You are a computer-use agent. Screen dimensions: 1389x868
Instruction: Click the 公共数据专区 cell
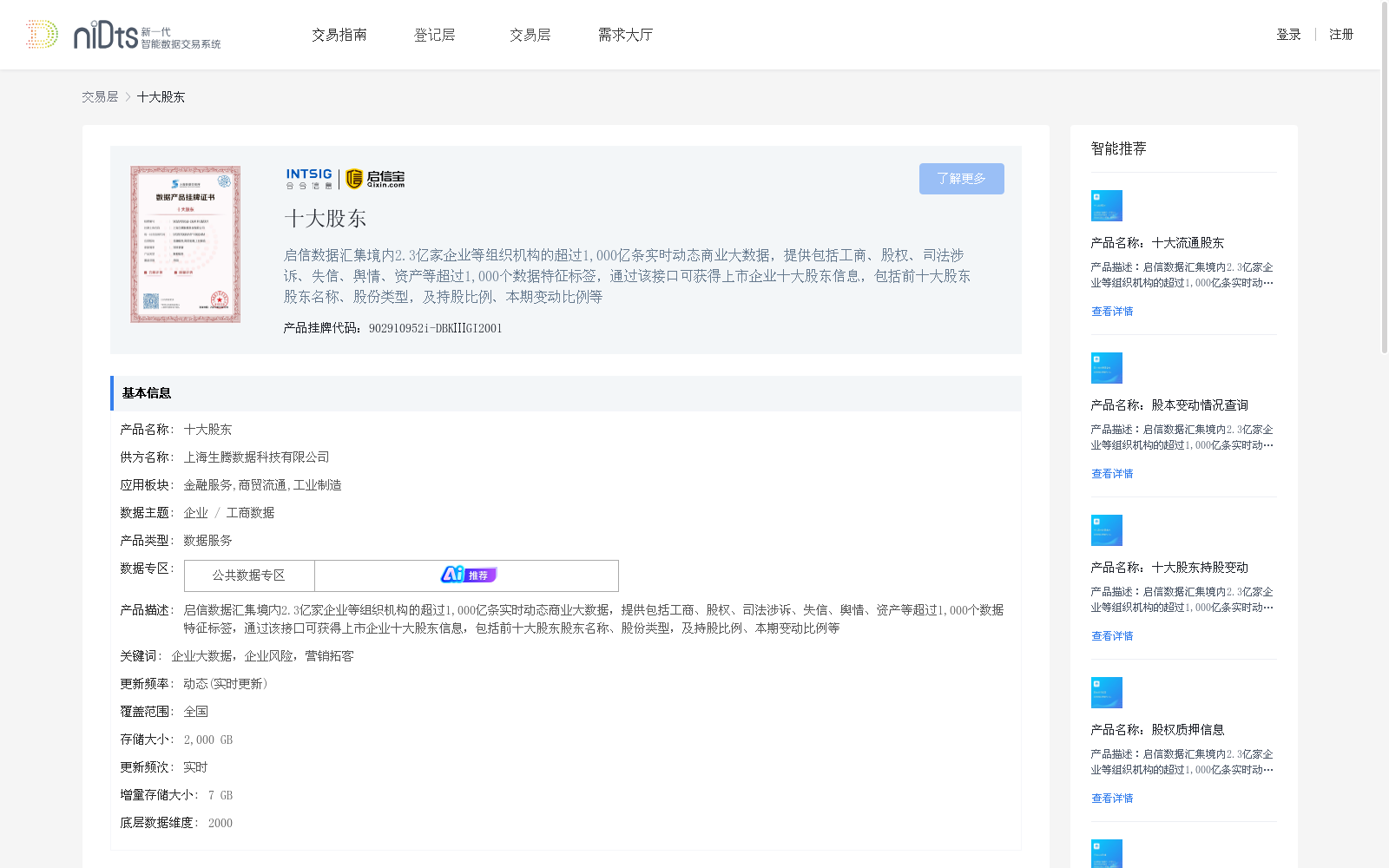249,575
